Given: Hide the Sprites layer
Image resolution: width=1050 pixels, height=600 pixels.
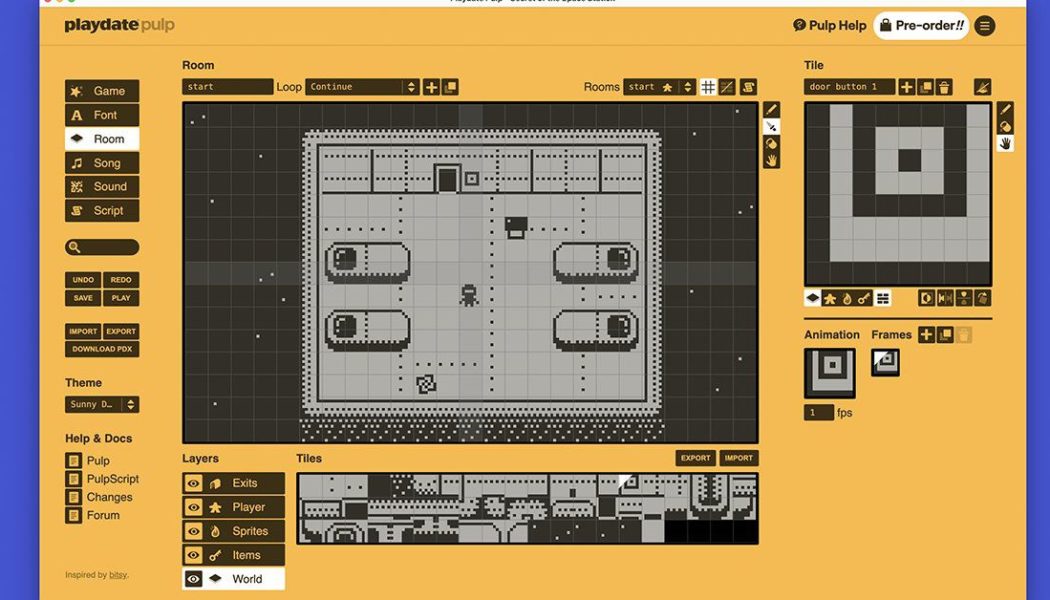Looking at the screenshot, I should (x=193, y=531).
